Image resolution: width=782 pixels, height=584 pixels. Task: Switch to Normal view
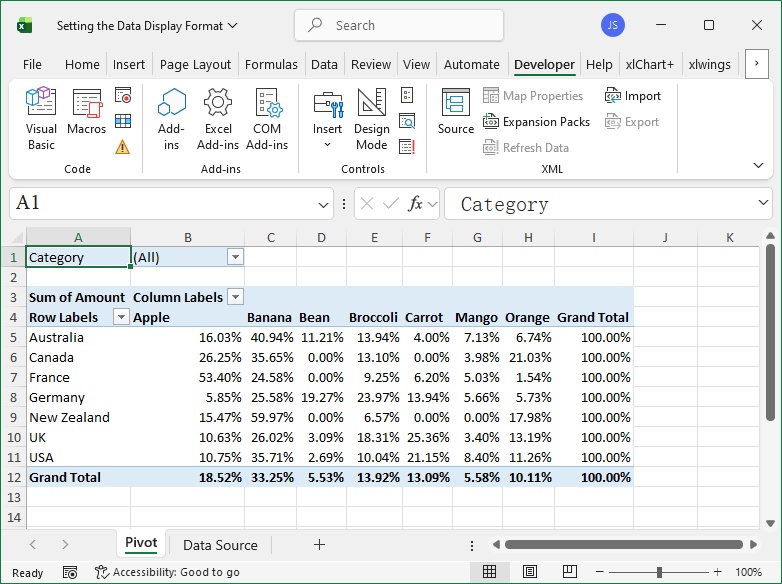pyautogui.click(x=489, y=572)
